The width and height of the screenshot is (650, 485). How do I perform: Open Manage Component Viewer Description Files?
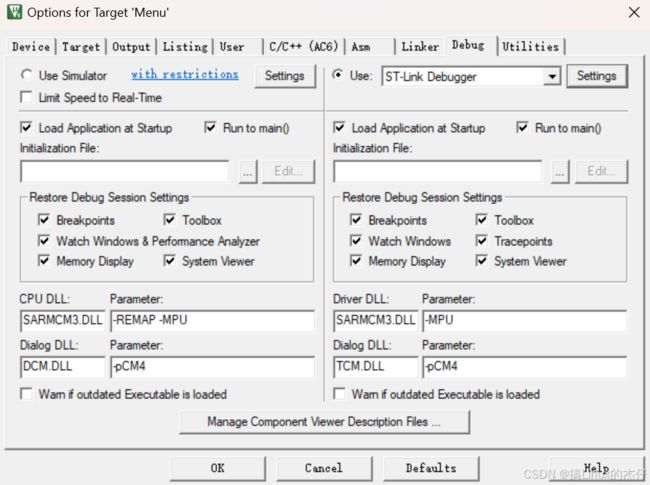tap(324, 422)
